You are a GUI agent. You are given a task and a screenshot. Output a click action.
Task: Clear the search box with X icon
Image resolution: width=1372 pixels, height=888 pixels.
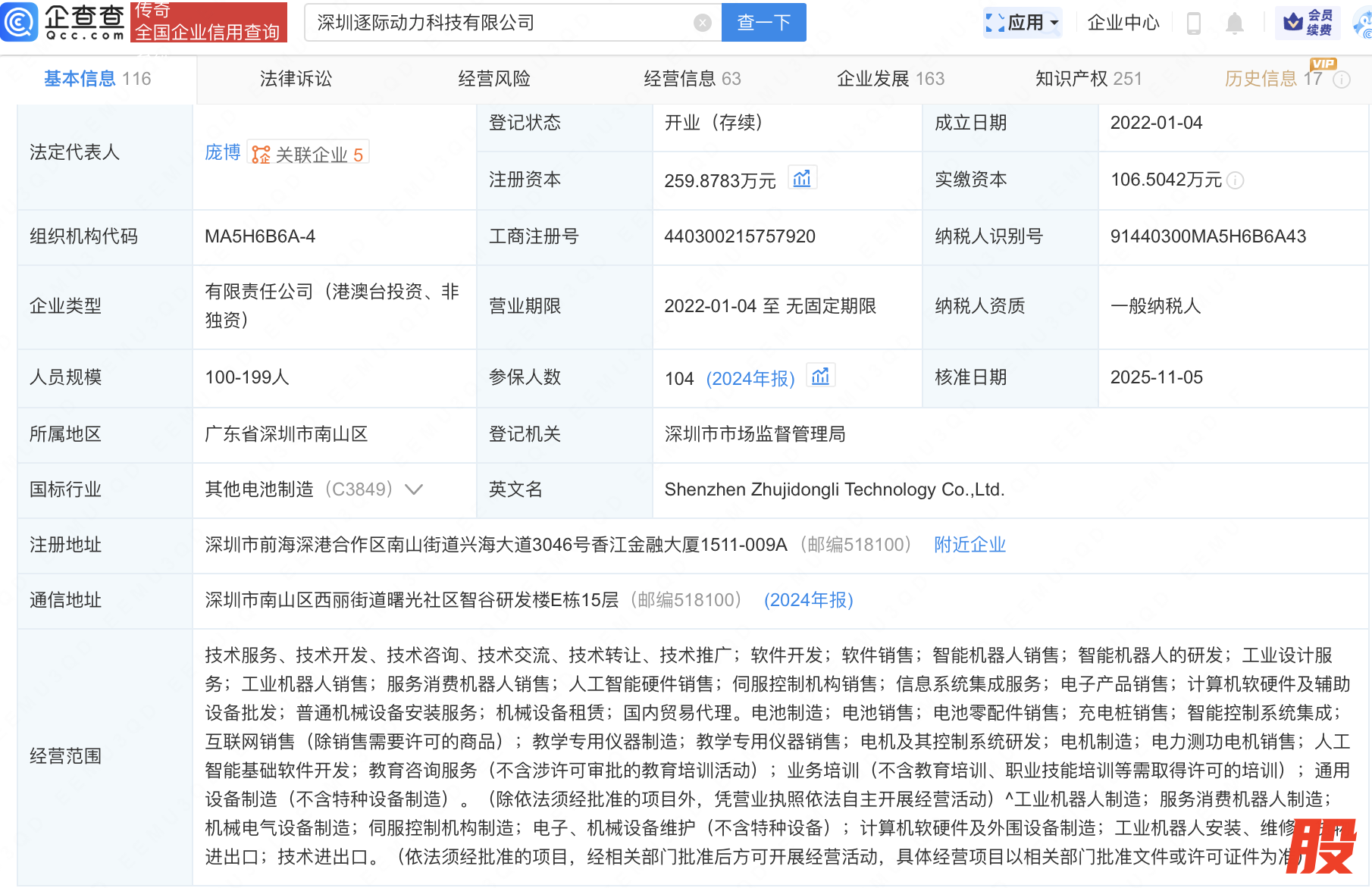coord(702,23)
